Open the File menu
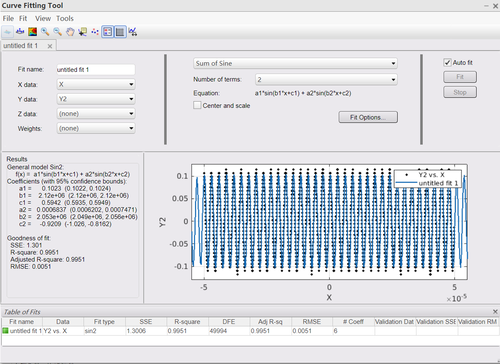The height and width of the screenshot is (364, 500). 8,19
